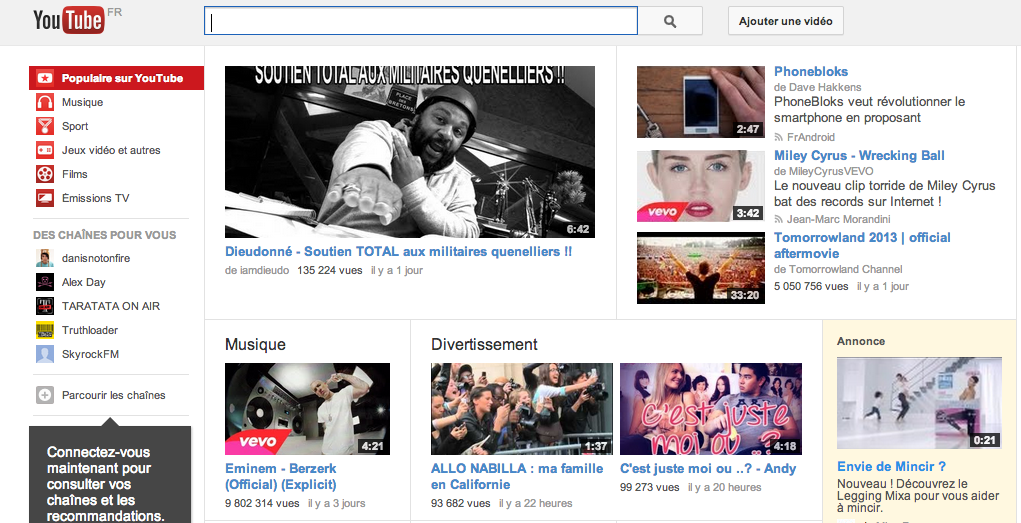Screen dimensions: 1021x523
Task: Click inside the search text field
Action: (420, 21)
